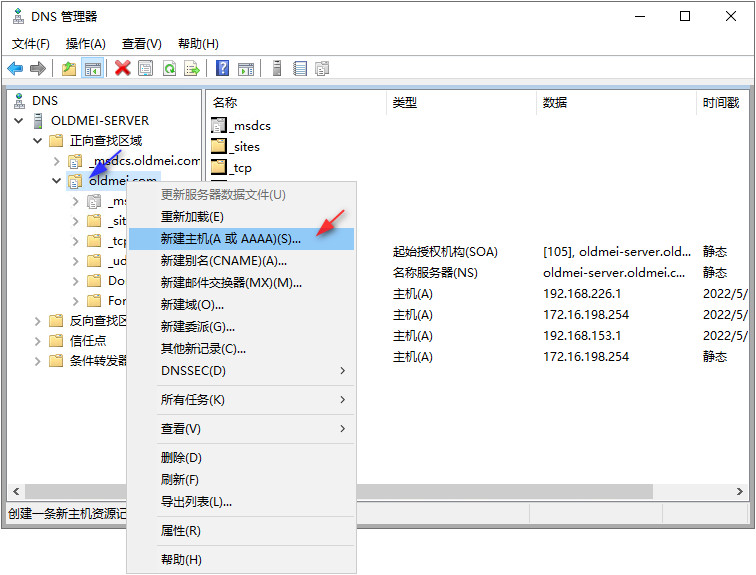The height and width of the screenshot is (575, 756).
Task: Open the 查看(V) menu bar item
Action: click(x=141, y=44)
